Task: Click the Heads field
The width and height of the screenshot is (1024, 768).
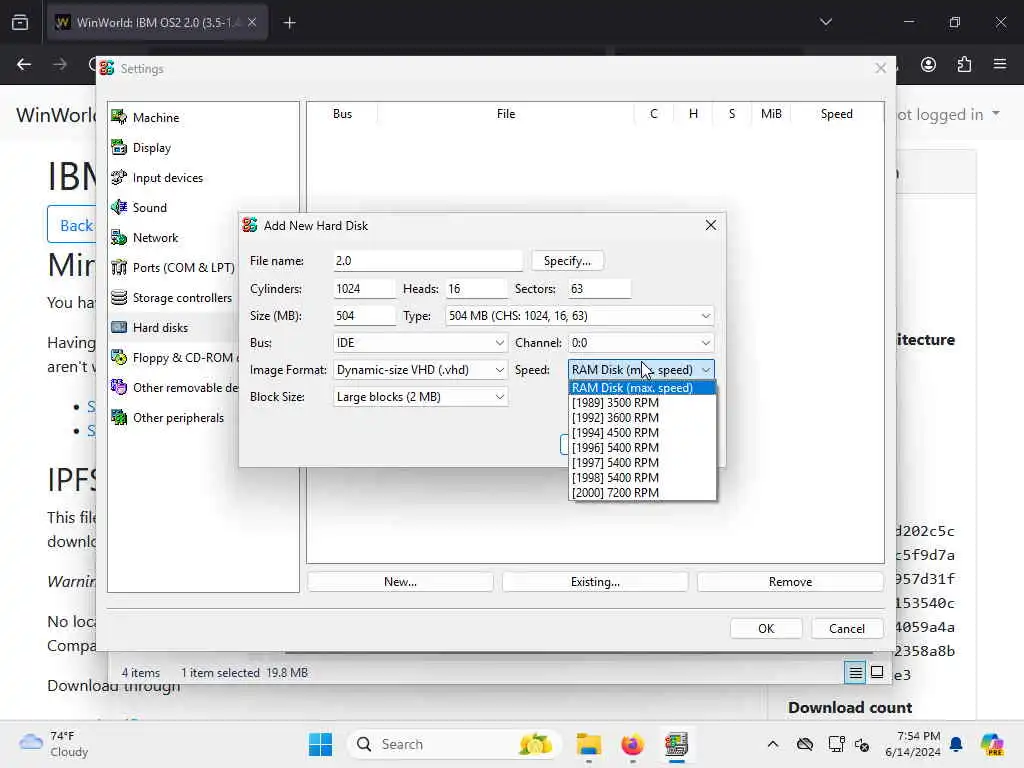Action: coord(477,289)
